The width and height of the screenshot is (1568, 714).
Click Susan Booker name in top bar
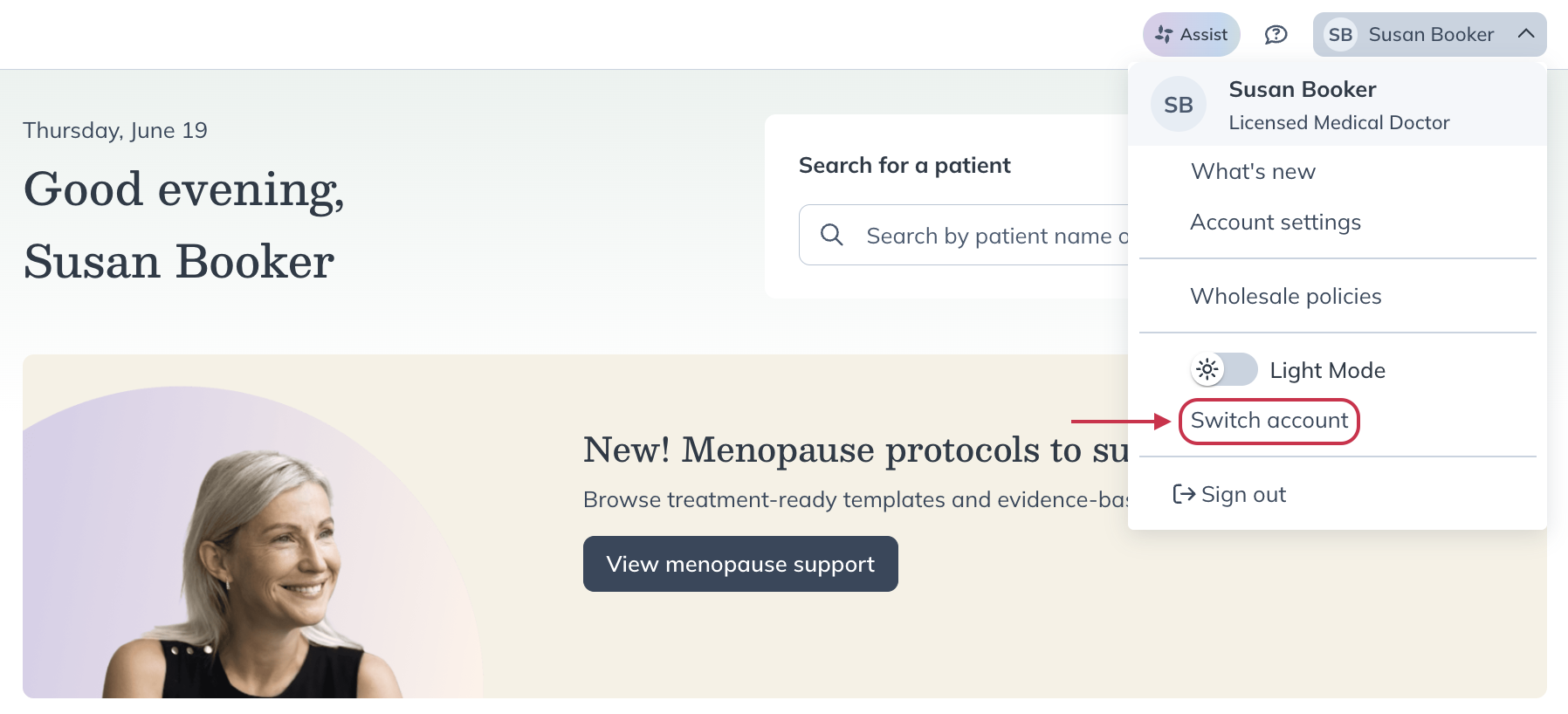(x=1431, y=35)
